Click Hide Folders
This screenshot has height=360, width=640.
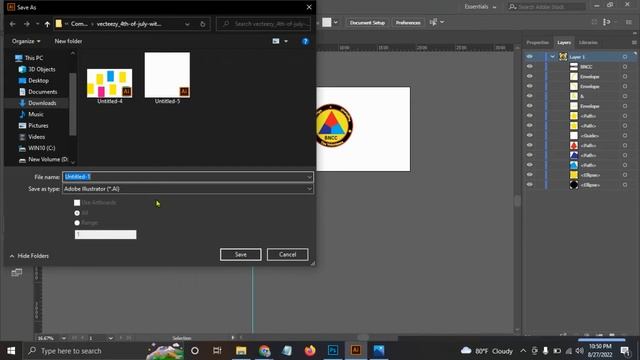point(29,256)
